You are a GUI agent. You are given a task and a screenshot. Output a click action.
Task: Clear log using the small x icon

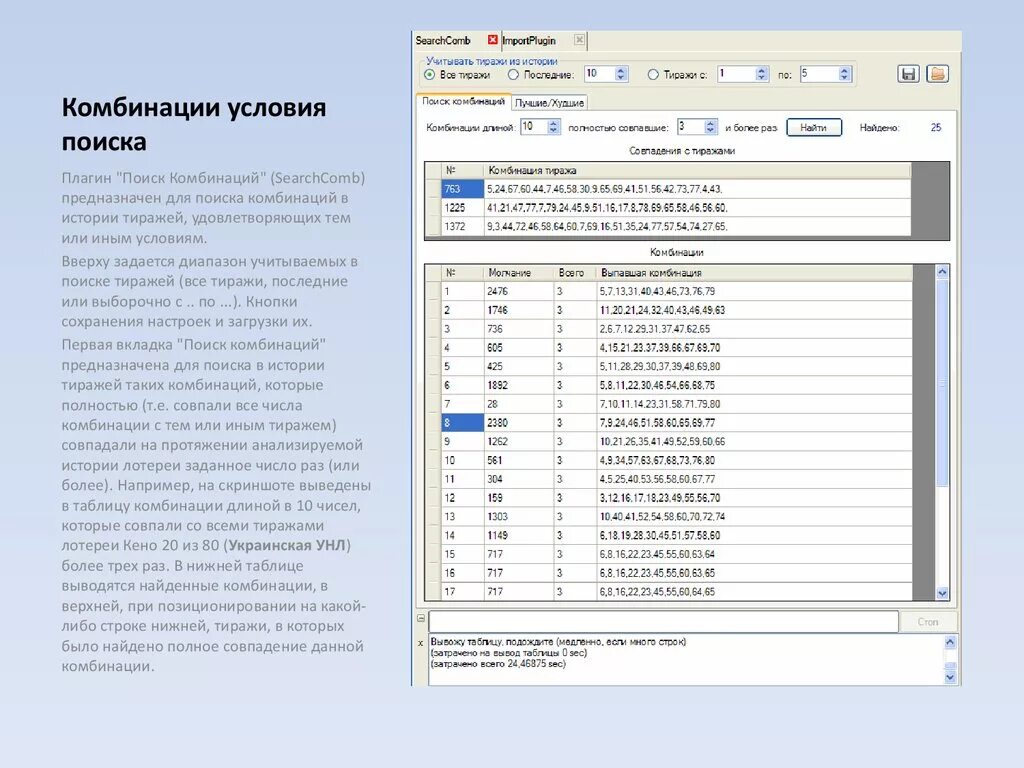421,643
